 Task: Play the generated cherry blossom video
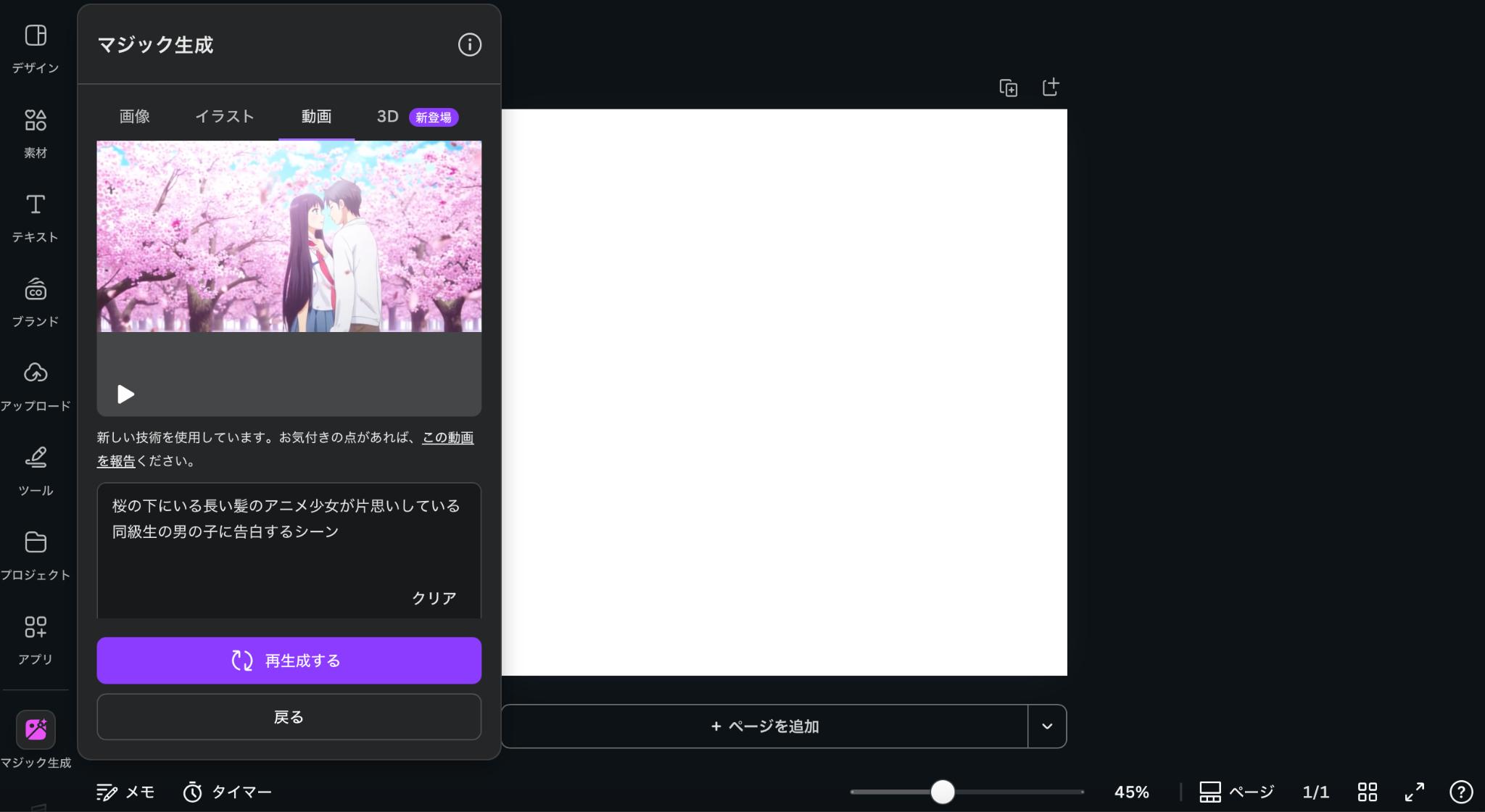click(x=124, y=394)
